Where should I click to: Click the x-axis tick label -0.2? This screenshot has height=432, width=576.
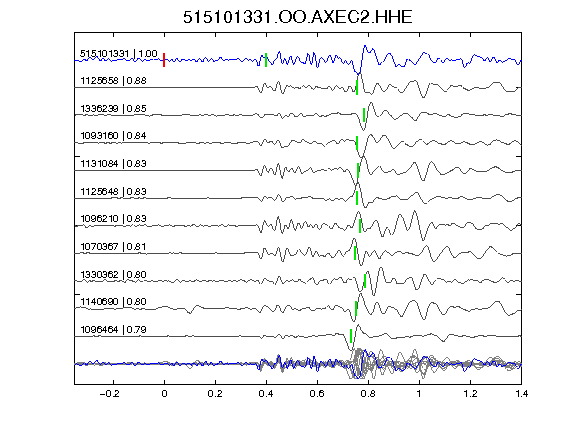coord(109,394)
